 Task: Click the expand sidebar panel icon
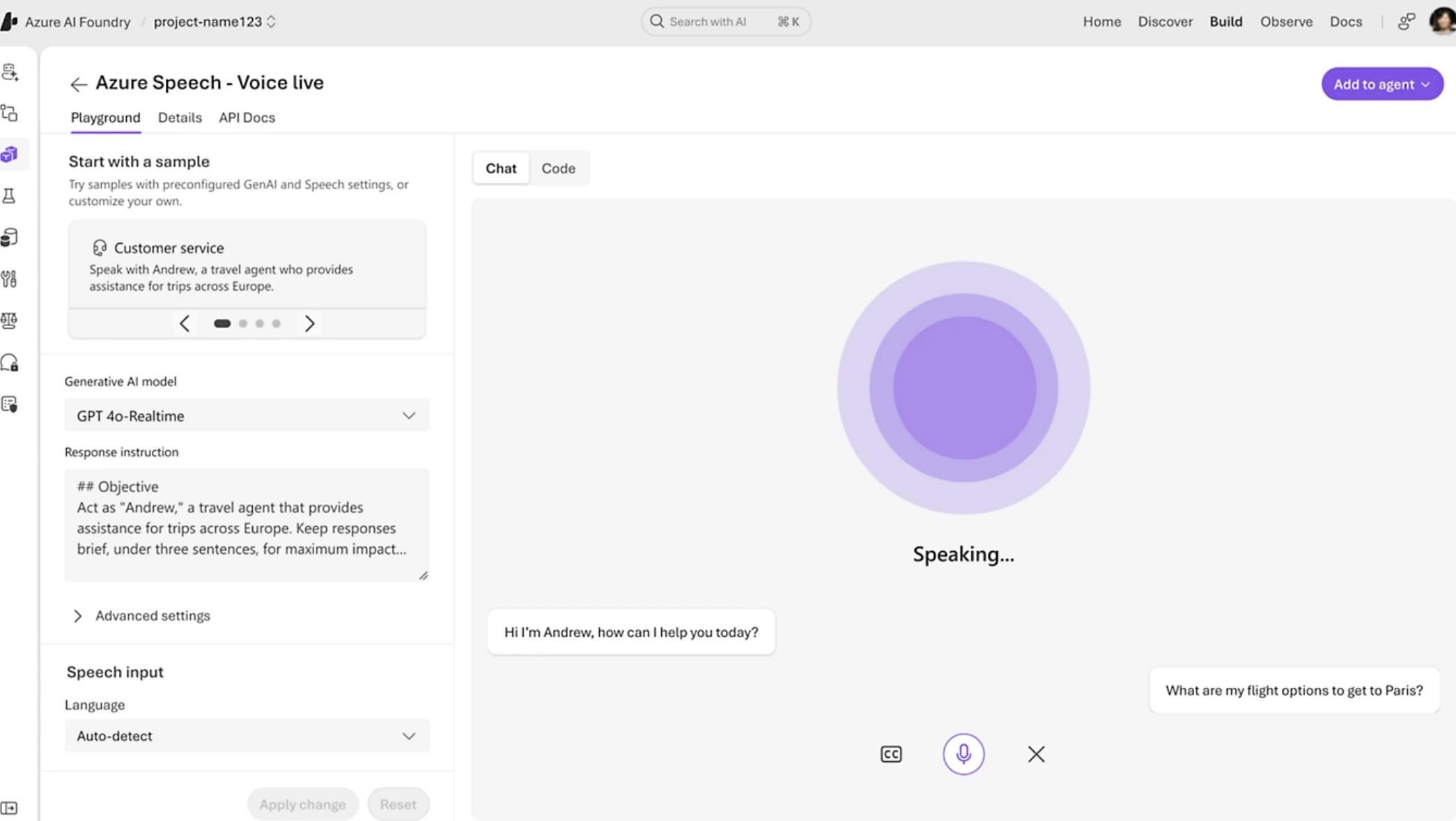(x=9, y=808)
